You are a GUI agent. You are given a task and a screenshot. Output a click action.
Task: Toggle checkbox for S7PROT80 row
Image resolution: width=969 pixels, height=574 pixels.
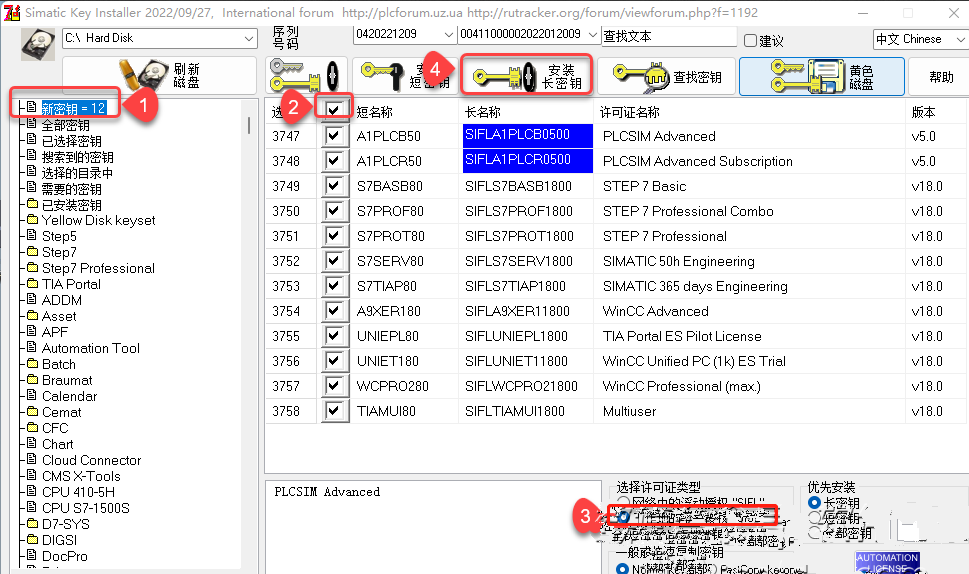(334, 235)
